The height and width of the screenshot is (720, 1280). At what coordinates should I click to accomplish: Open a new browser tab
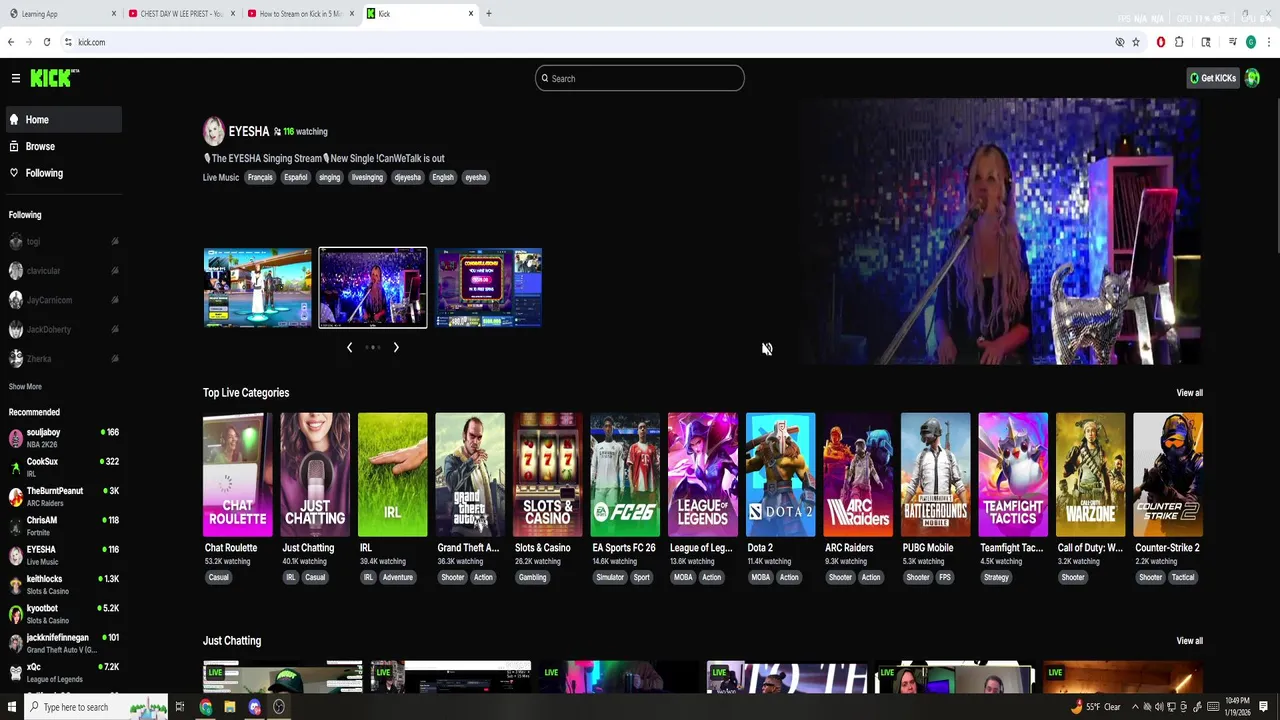click(488, 14)
